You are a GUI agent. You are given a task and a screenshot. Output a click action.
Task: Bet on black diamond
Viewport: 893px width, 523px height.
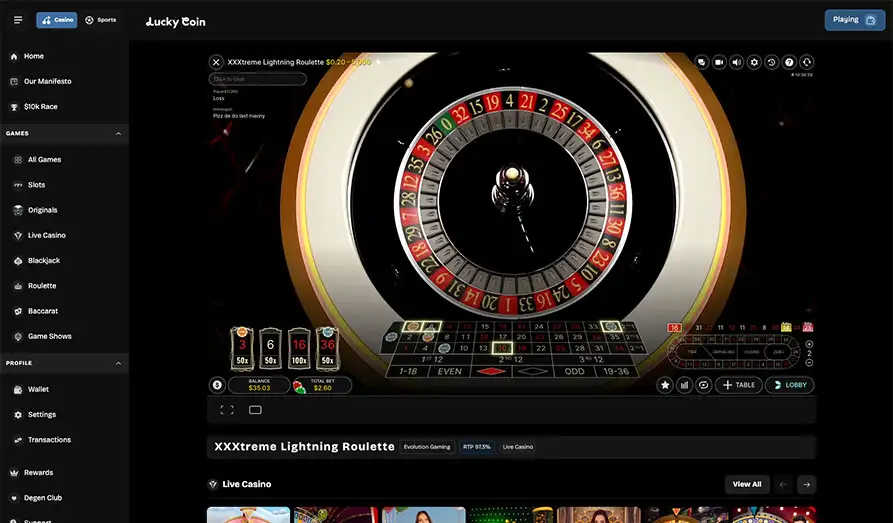pos(532,371)
